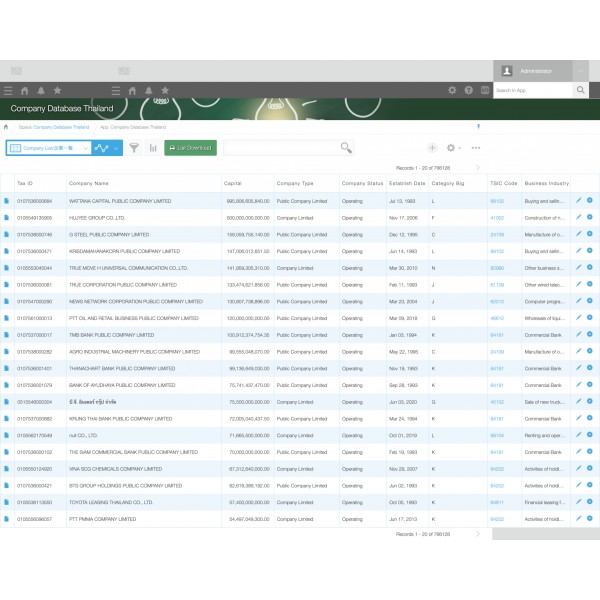
Task: Open app settings gear beside plus button
Action: click(451, 148)
